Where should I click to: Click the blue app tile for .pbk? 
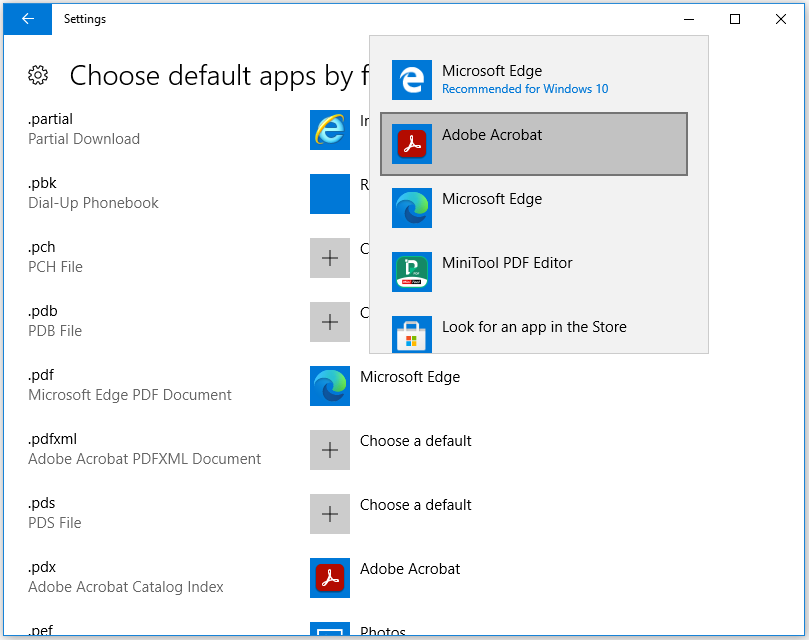coord(330,194)
